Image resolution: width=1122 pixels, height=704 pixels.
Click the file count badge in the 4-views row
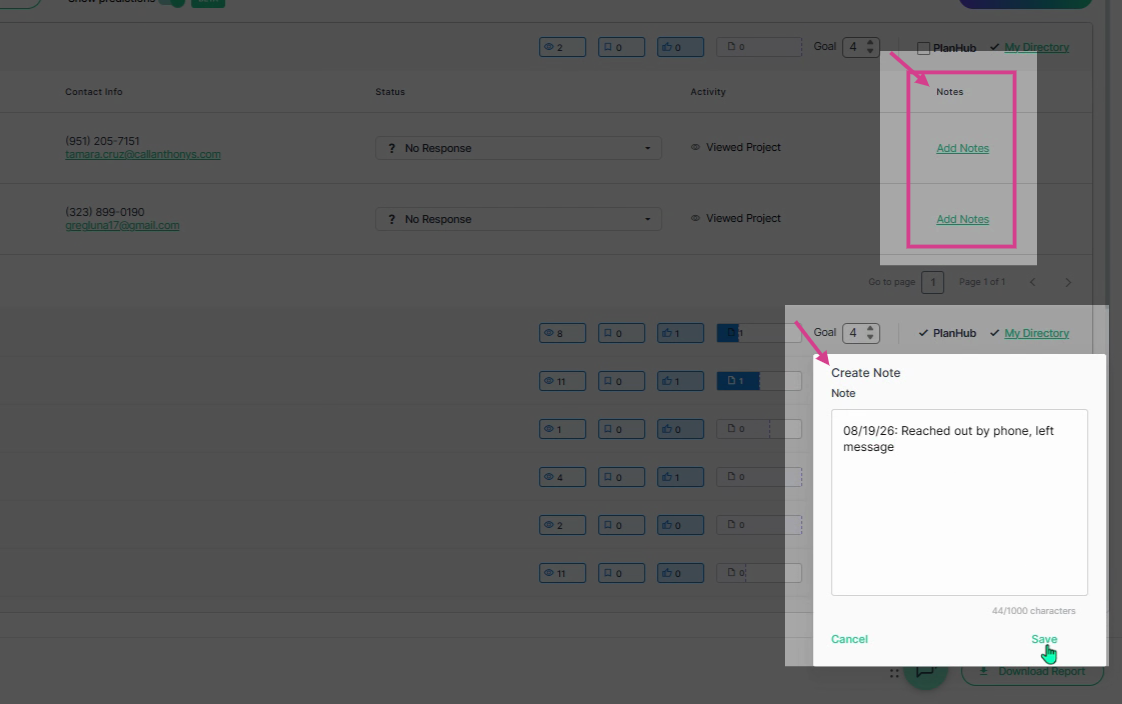point(758,477)
